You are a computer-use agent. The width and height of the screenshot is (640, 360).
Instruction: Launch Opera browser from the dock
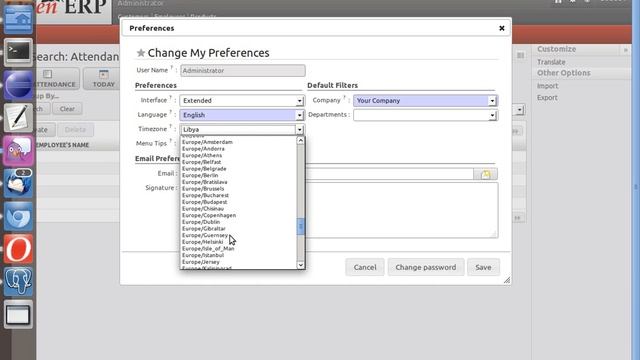(x=18, y=249)
